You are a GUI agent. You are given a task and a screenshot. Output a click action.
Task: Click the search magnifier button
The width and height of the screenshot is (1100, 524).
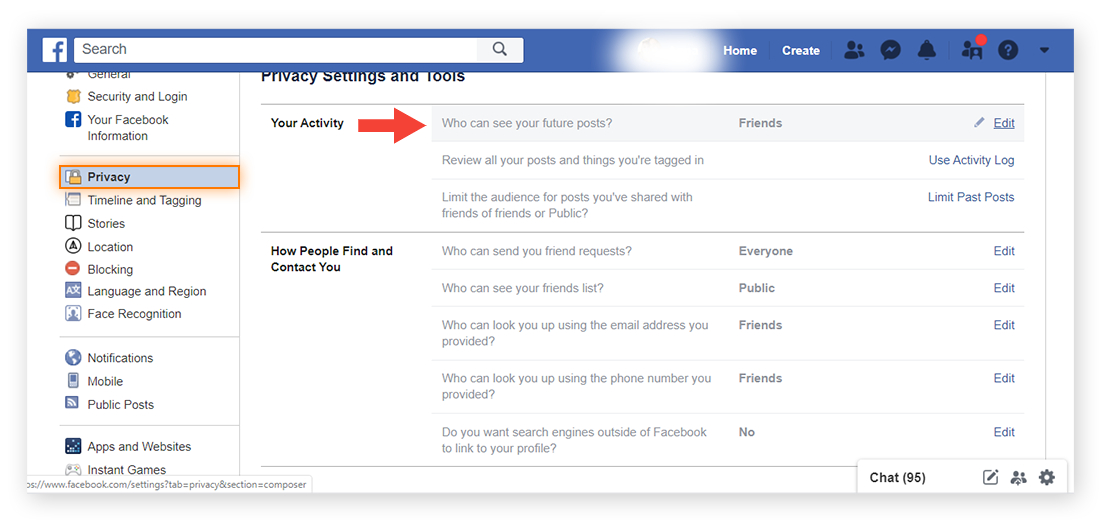(499, 49)
